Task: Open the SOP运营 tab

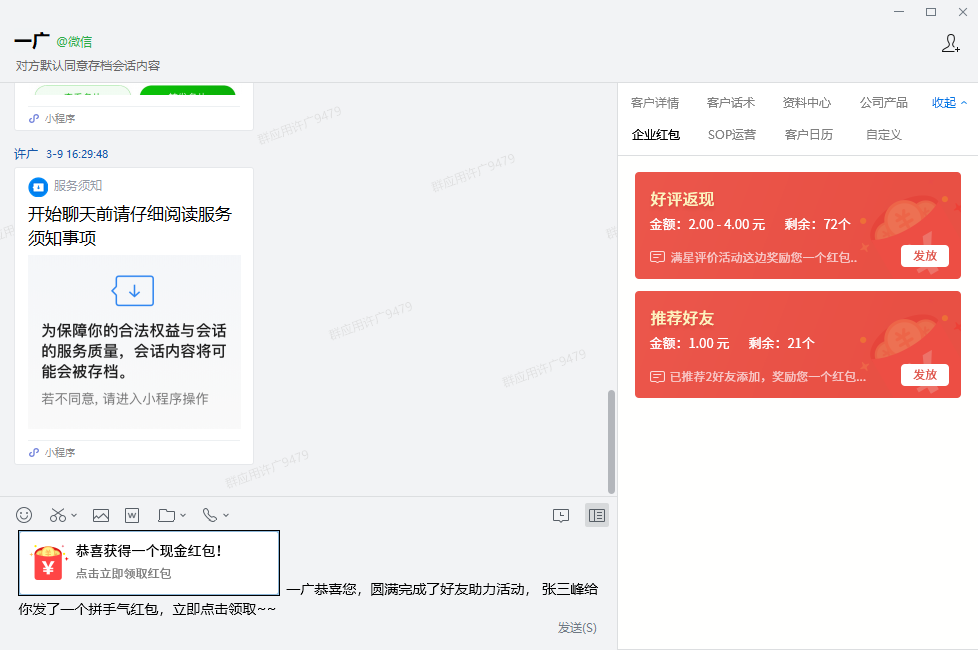Action: tap(731, 134)
